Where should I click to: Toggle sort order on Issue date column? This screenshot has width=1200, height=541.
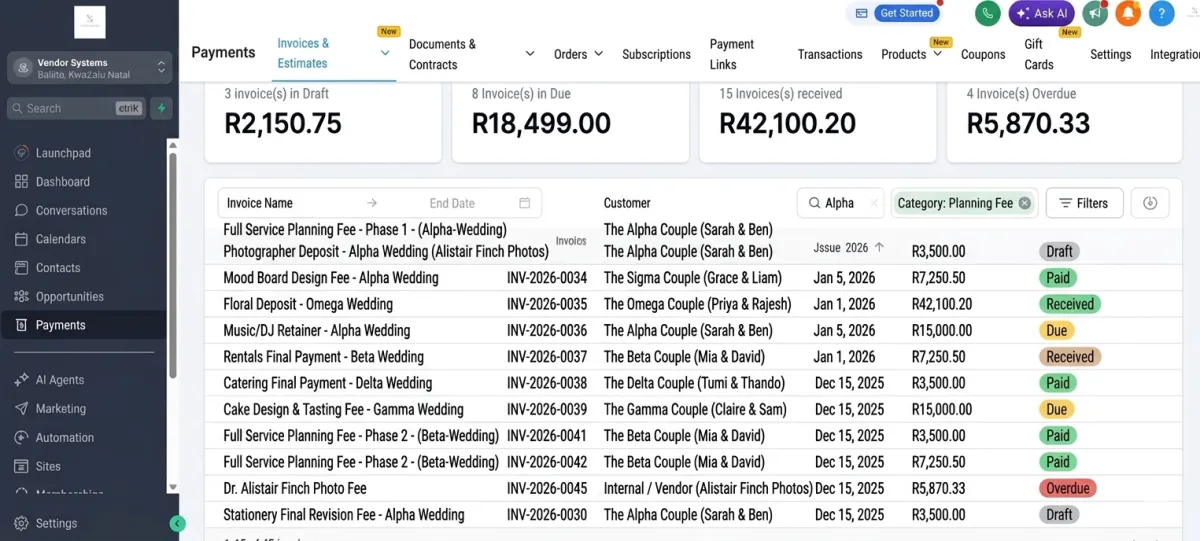tap(880, 247)
